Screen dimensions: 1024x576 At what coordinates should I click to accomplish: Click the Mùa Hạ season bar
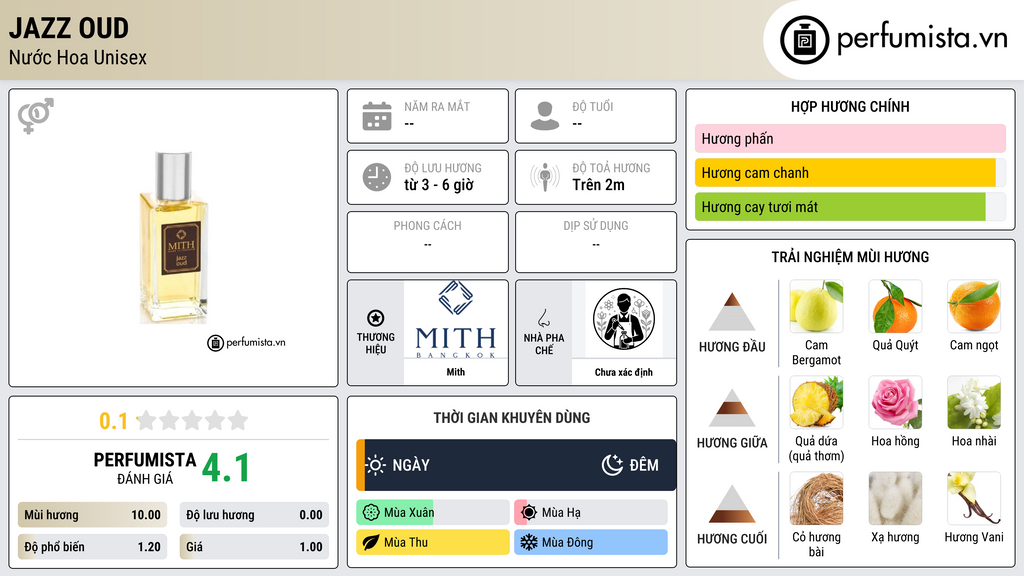click(x=591, y=513)
